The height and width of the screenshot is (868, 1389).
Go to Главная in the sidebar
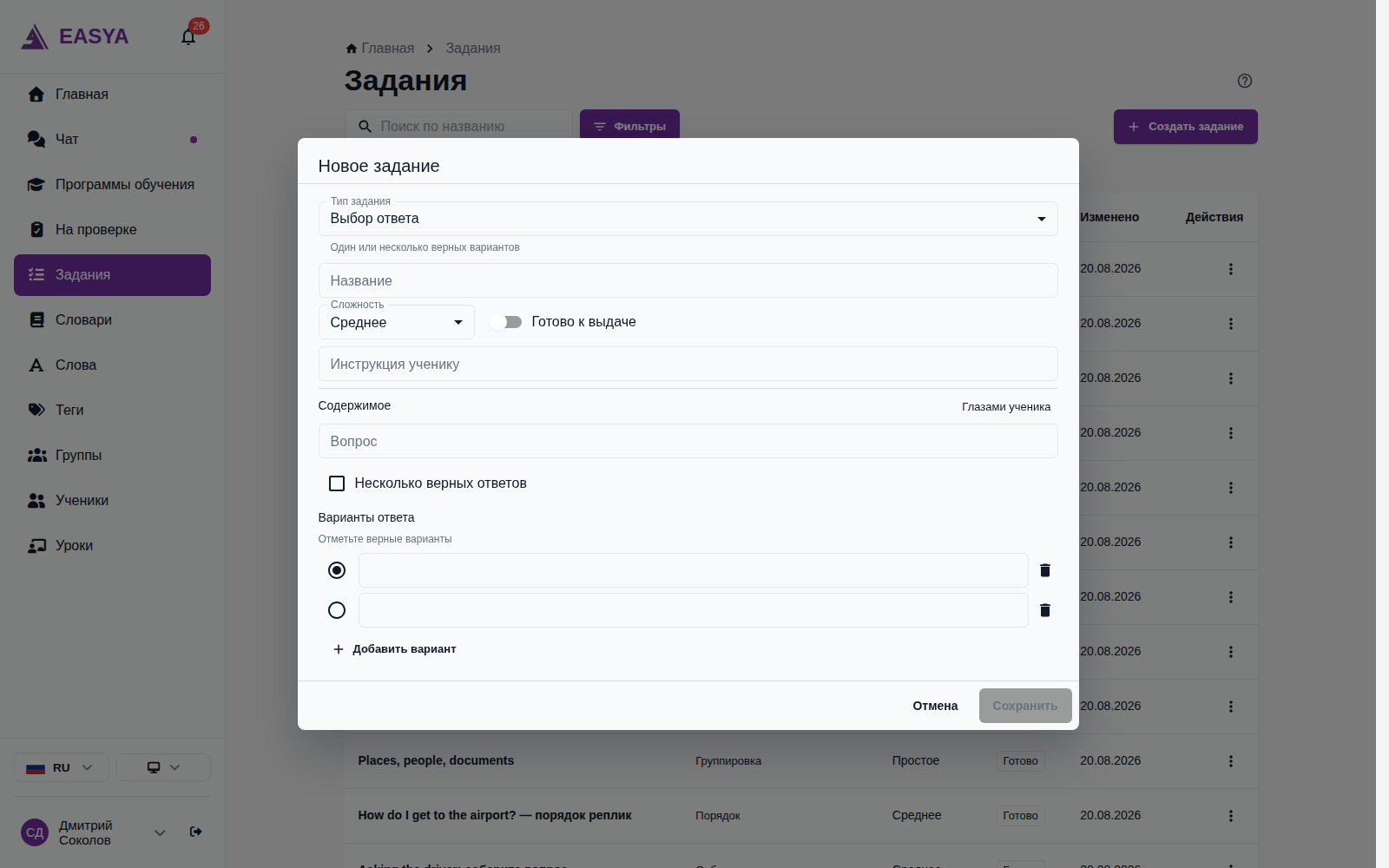[x=112, y=94]
